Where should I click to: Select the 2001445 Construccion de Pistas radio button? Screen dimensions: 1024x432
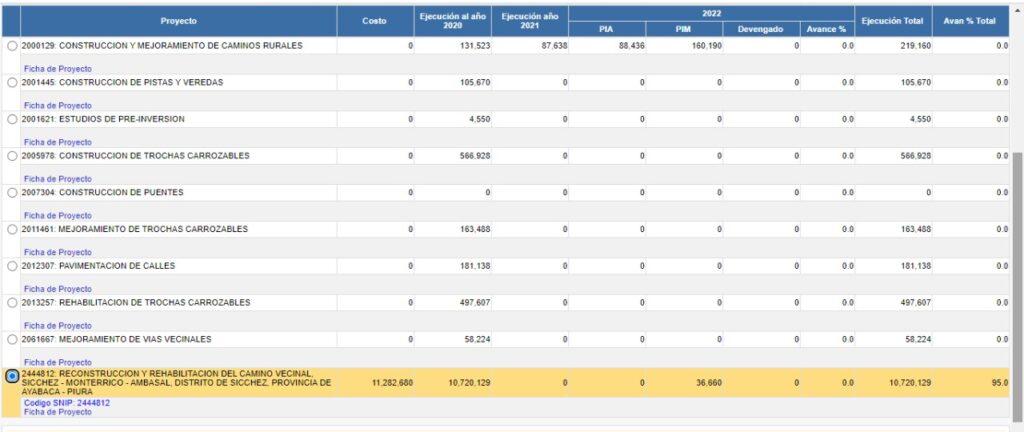tap(12, 83)
